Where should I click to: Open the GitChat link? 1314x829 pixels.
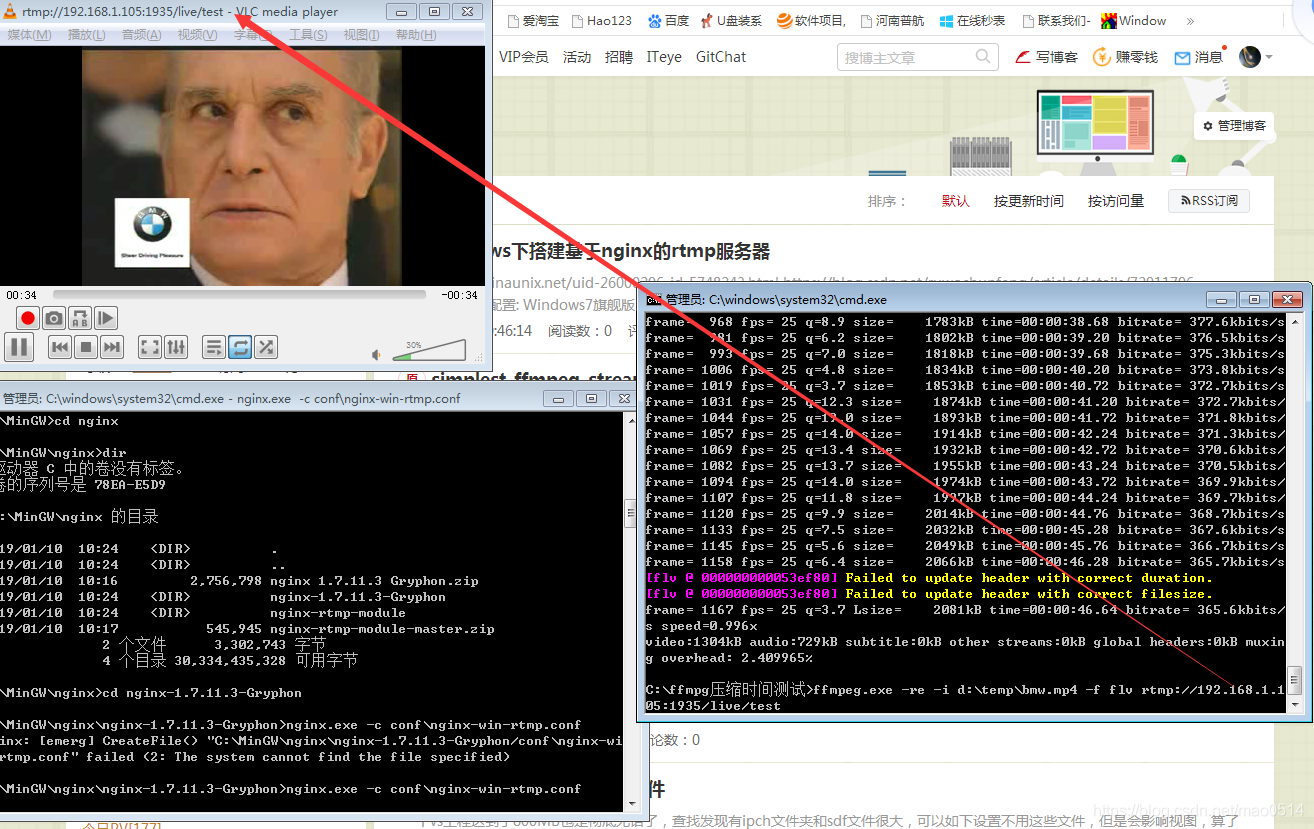click(720, 57)
